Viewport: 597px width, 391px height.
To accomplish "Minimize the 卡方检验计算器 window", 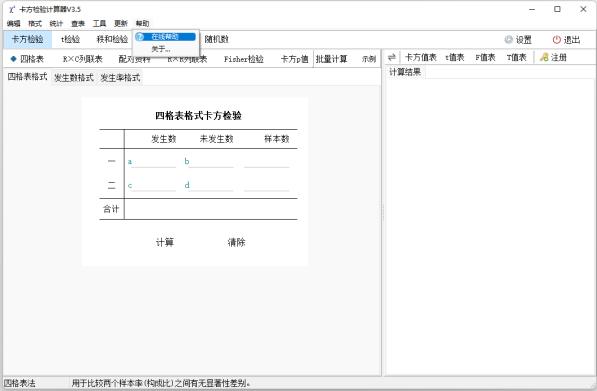I will pyautogui.click(x=532, y=9).
